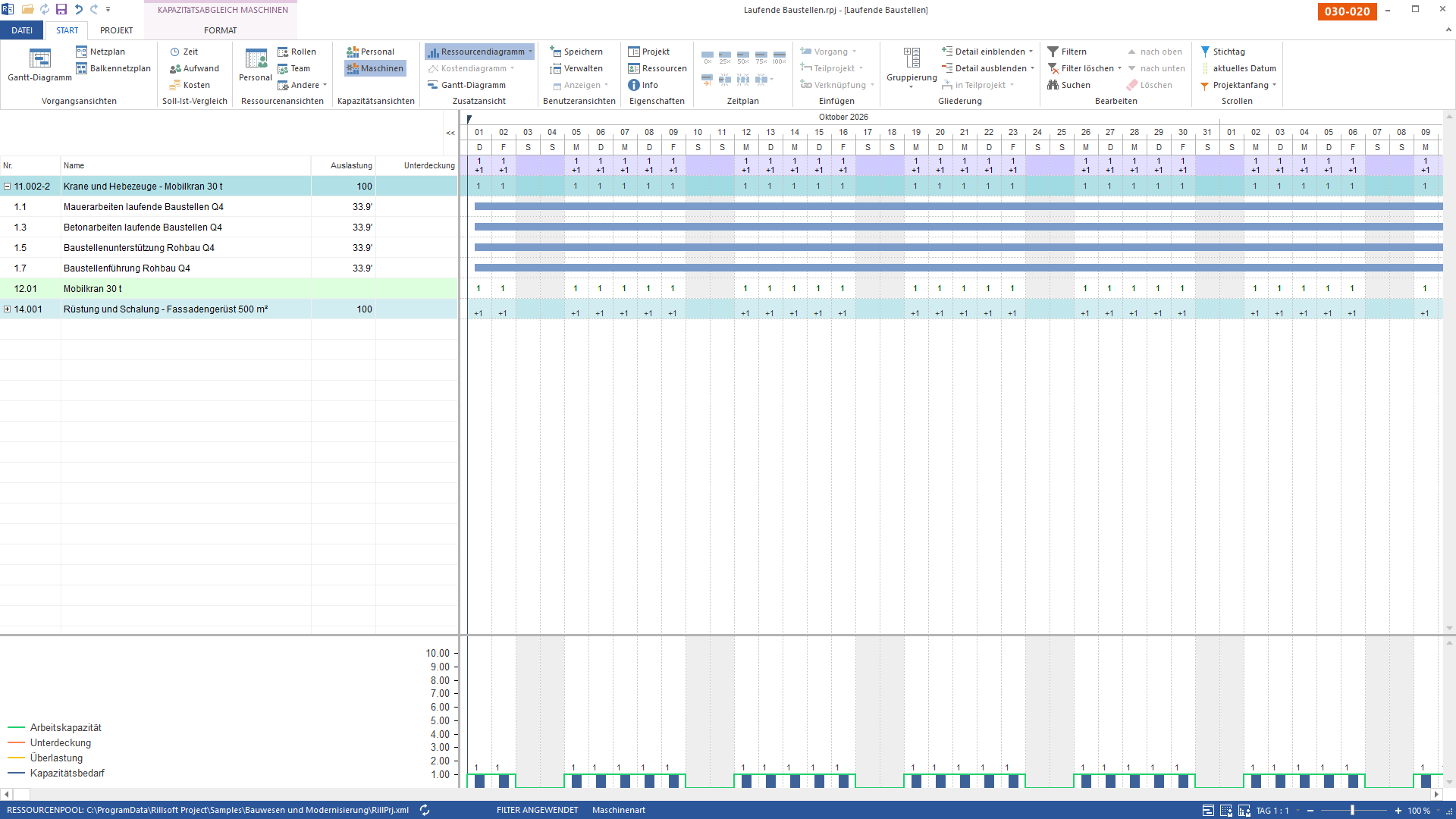
Task: Select Zeit Soll-Ist comparison
Action: [184, 52]
